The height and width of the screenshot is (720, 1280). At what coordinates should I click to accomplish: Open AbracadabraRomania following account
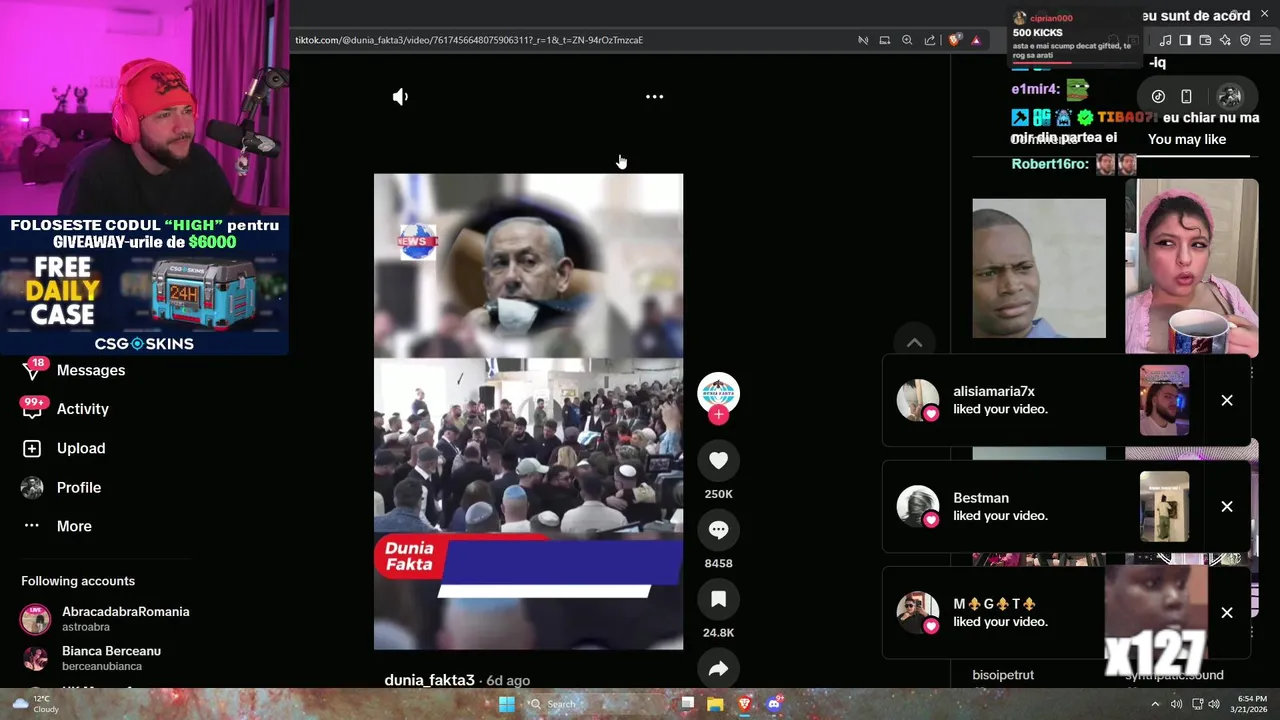click(106, 619)
